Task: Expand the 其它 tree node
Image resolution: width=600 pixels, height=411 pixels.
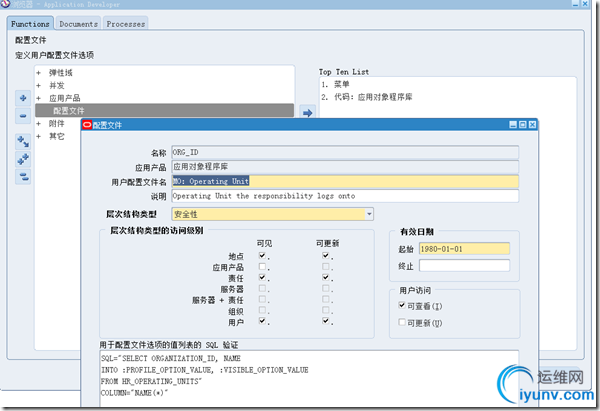Action: 38,136
